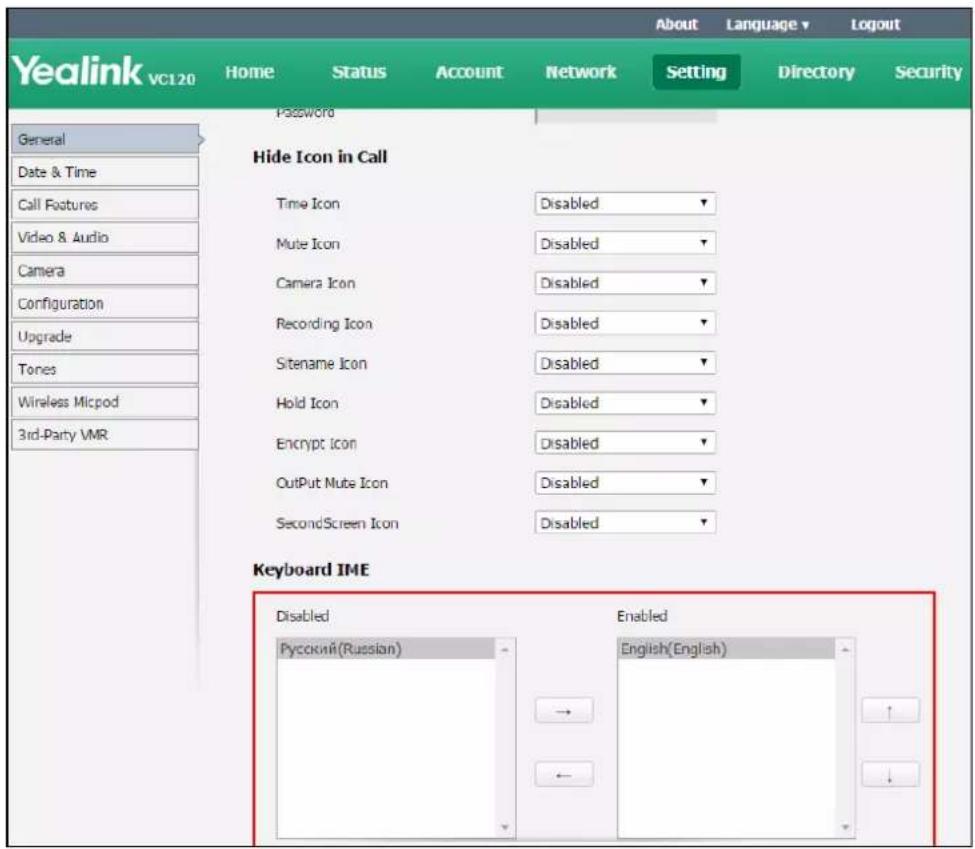Move enabled IME up with up arrow
The height and width of the screenshot is (849, 975).
pyautogui.click(x=890, y=710)
